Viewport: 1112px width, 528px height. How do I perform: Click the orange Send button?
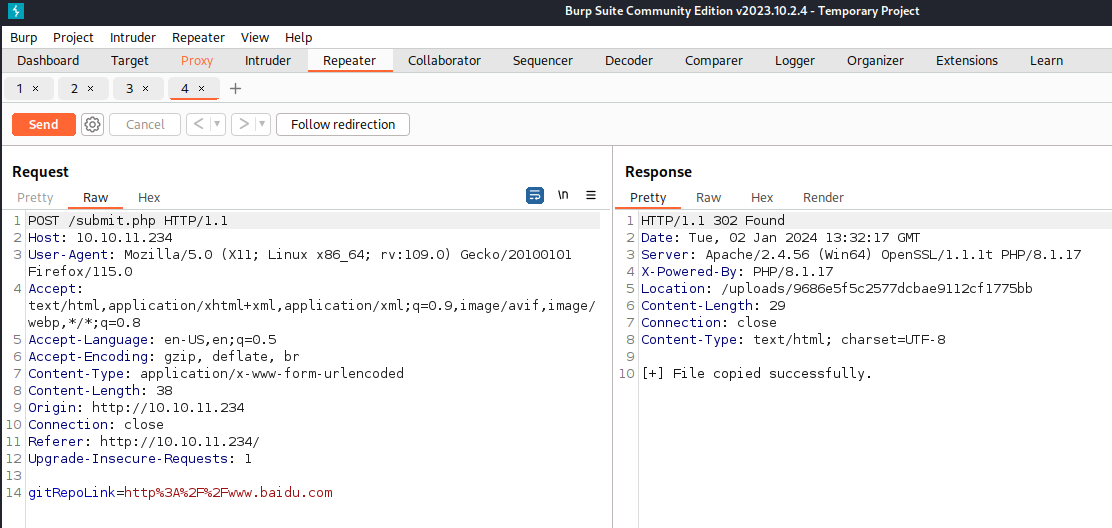[x=43, y=125]
